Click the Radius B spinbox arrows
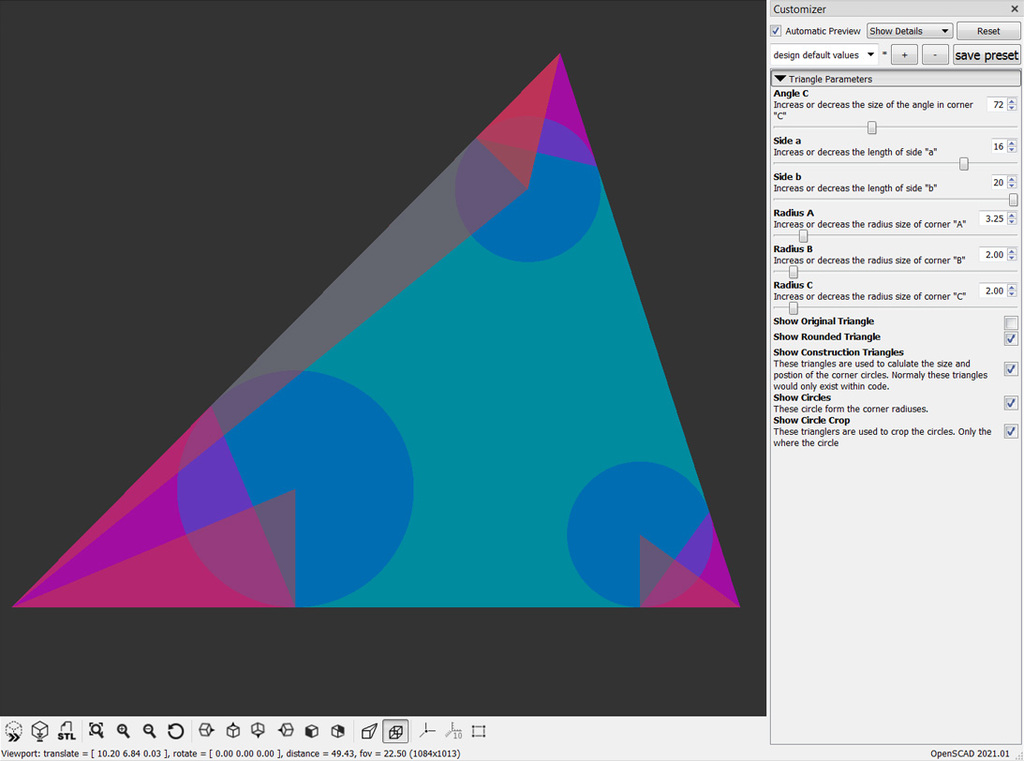Image resolution: width=1024 pixels, height=761 pixels. point(1012,255)
